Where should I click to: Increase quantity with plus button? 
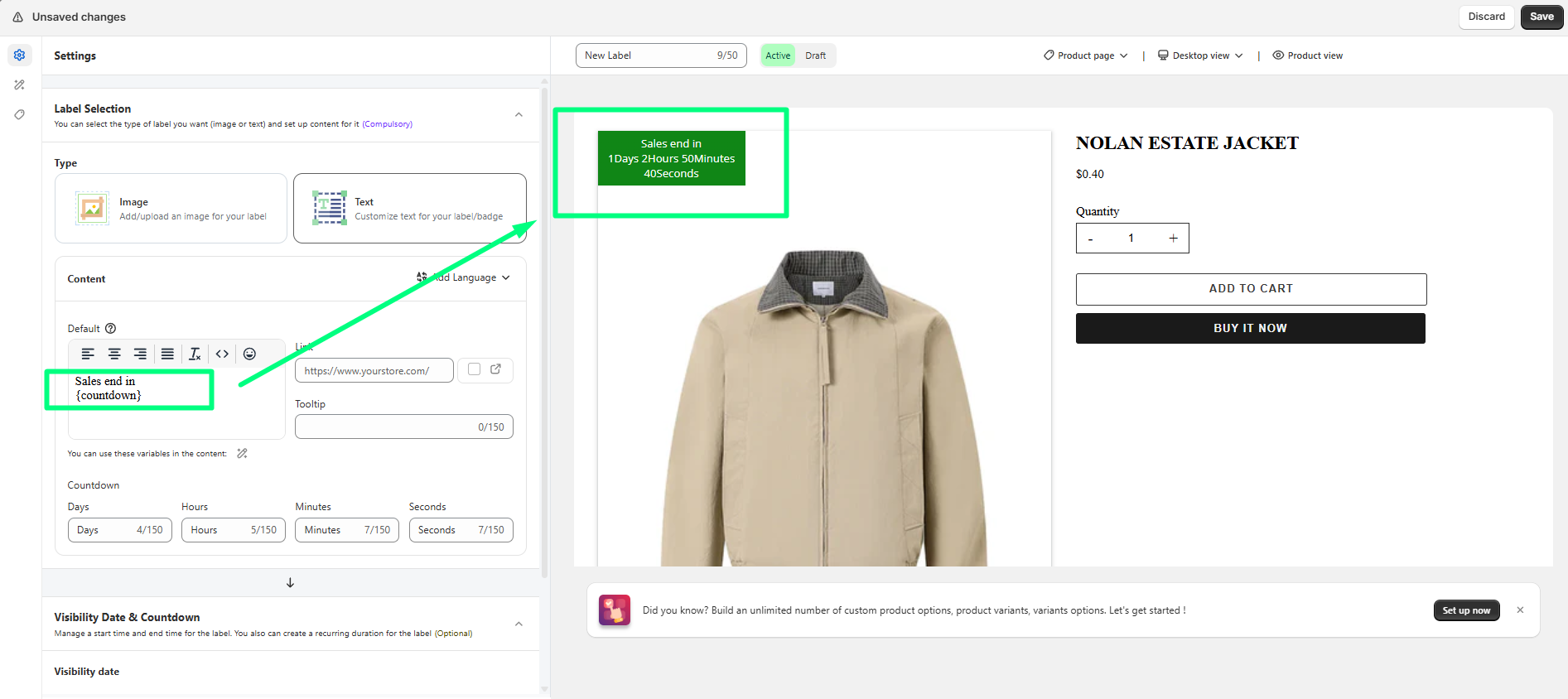[1173, 239]
